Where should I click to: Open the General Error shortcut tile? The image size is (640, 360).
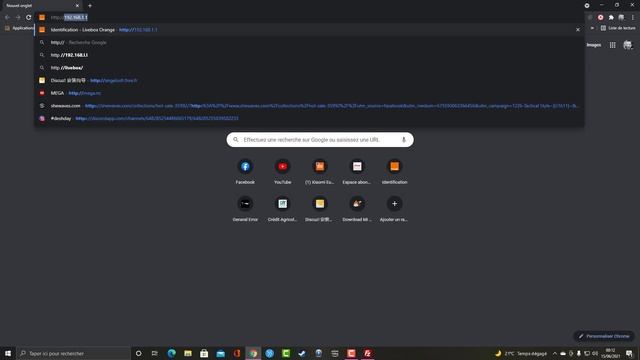click(x=245, y=209)
